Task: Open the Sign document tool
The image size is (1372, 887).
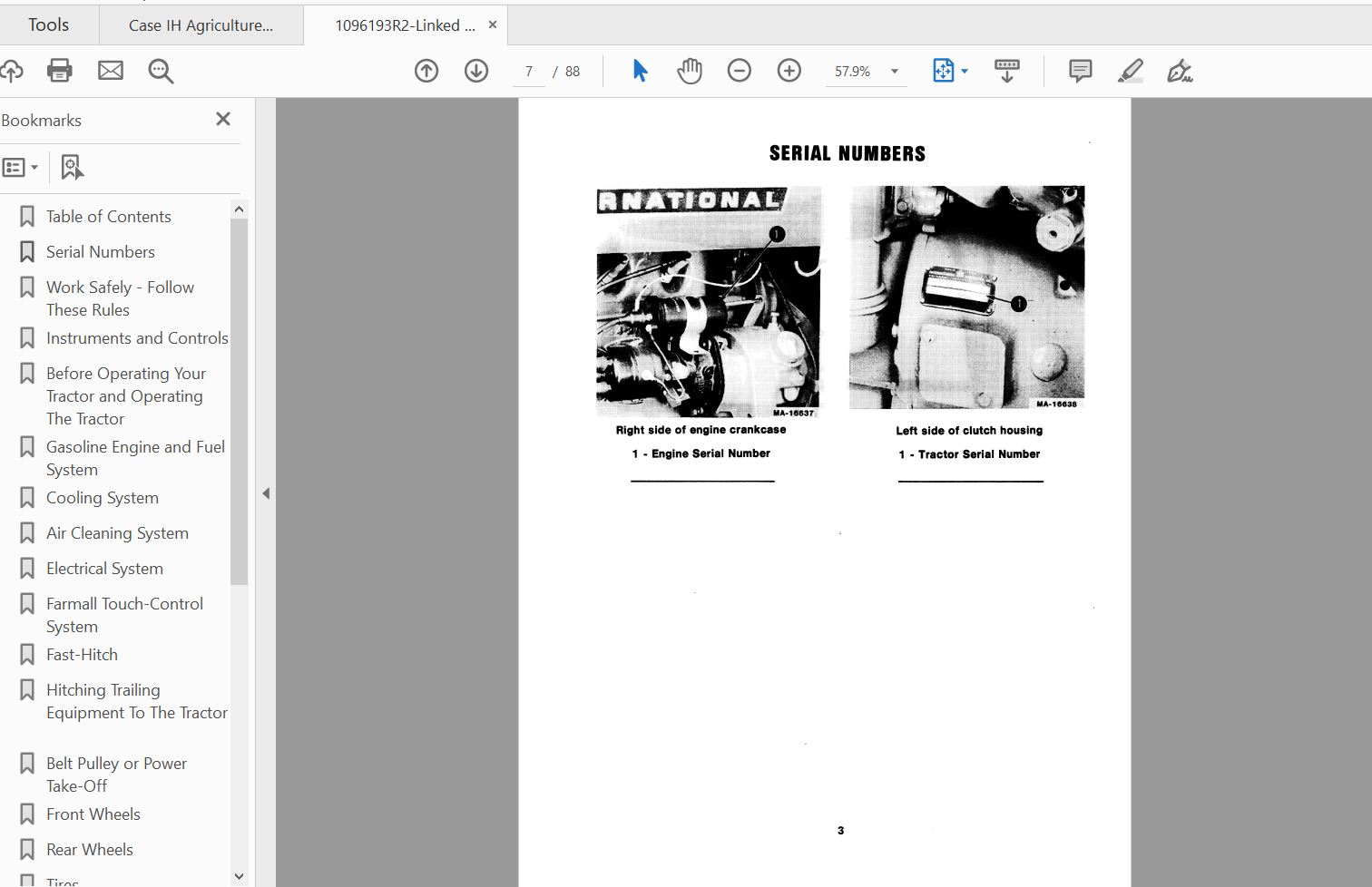Action: pos(1180,71)
